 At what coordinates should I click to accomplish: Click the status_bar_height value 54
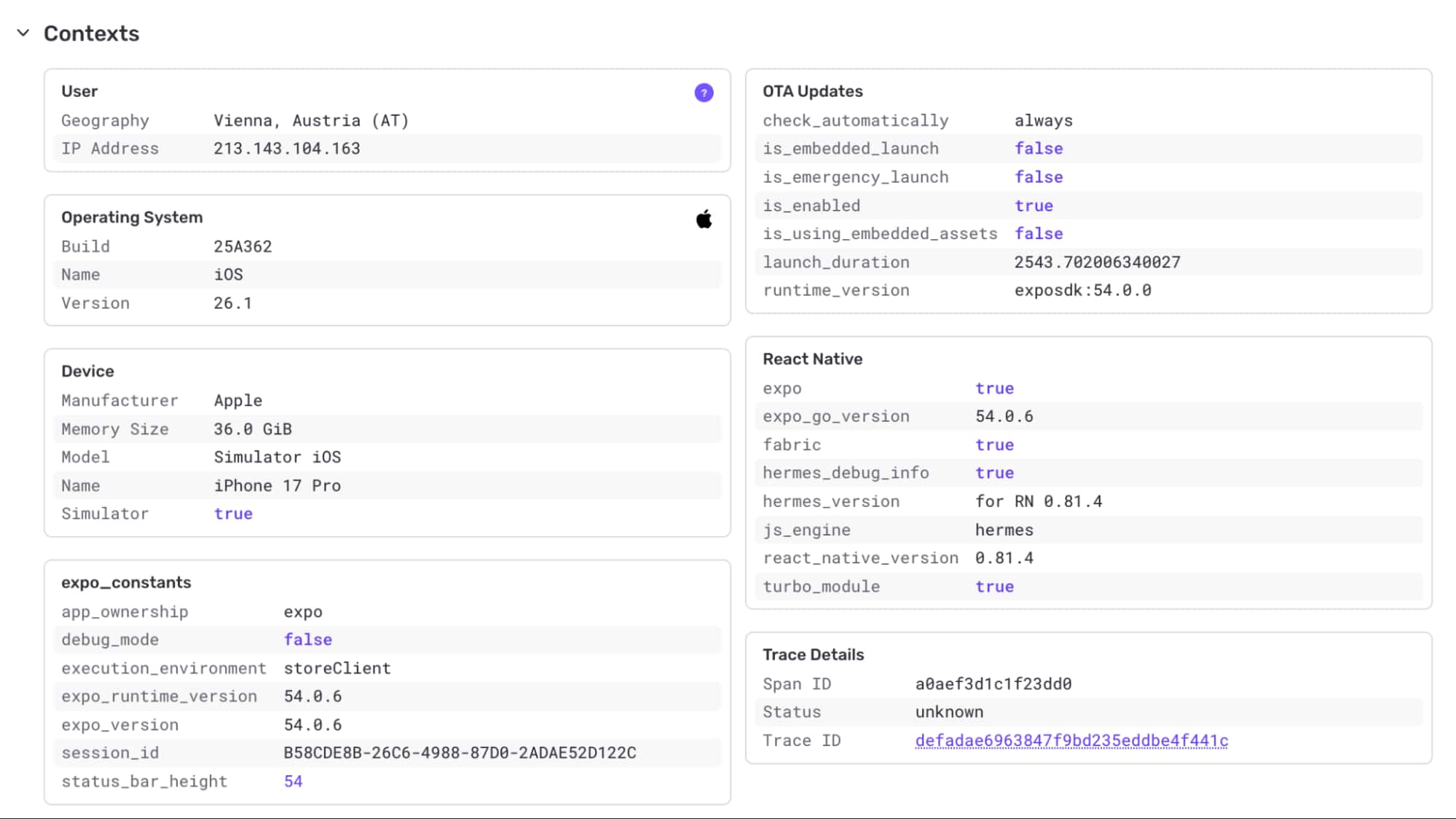pyautogui.click(x=293, y=781)
